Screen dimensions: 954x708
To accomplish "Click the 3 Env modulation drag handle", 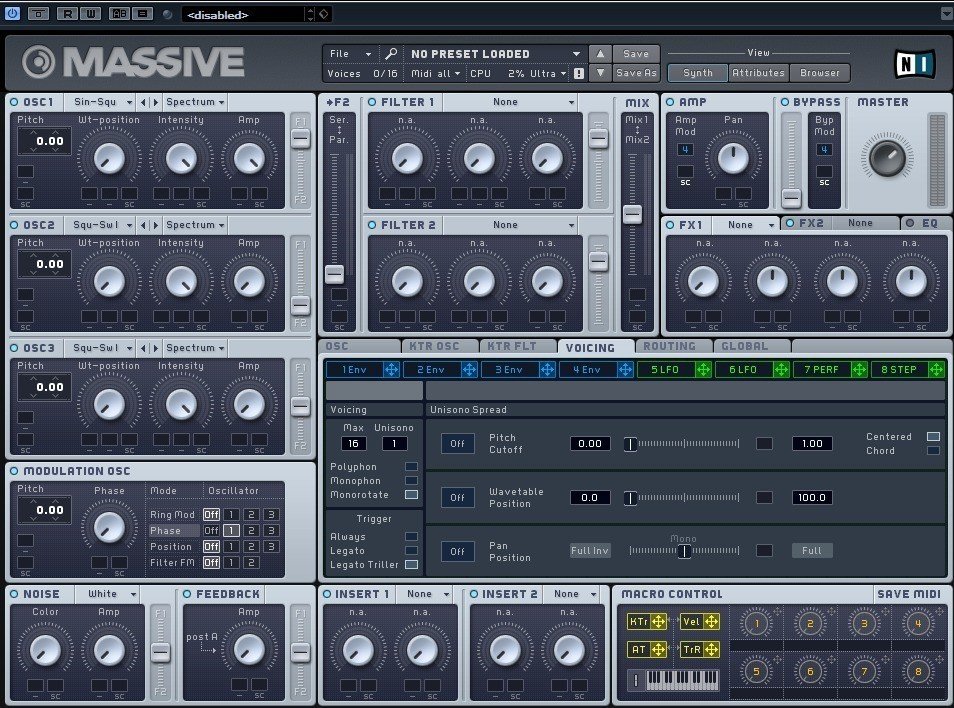I will click(547, 369).
